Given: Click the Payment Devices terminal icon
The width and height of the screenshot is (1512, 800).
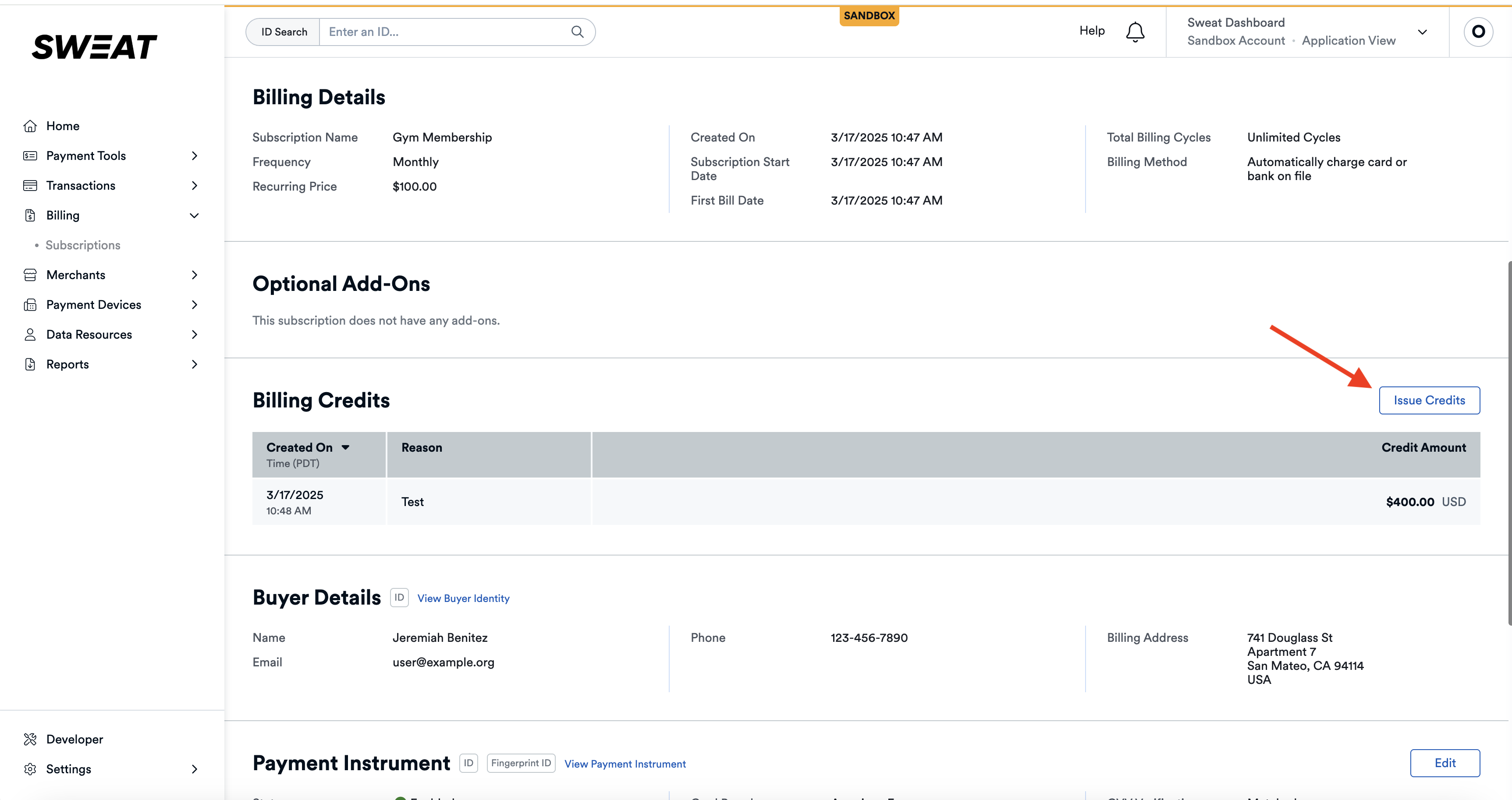Looking at the screenshot, I should point(30,305).
